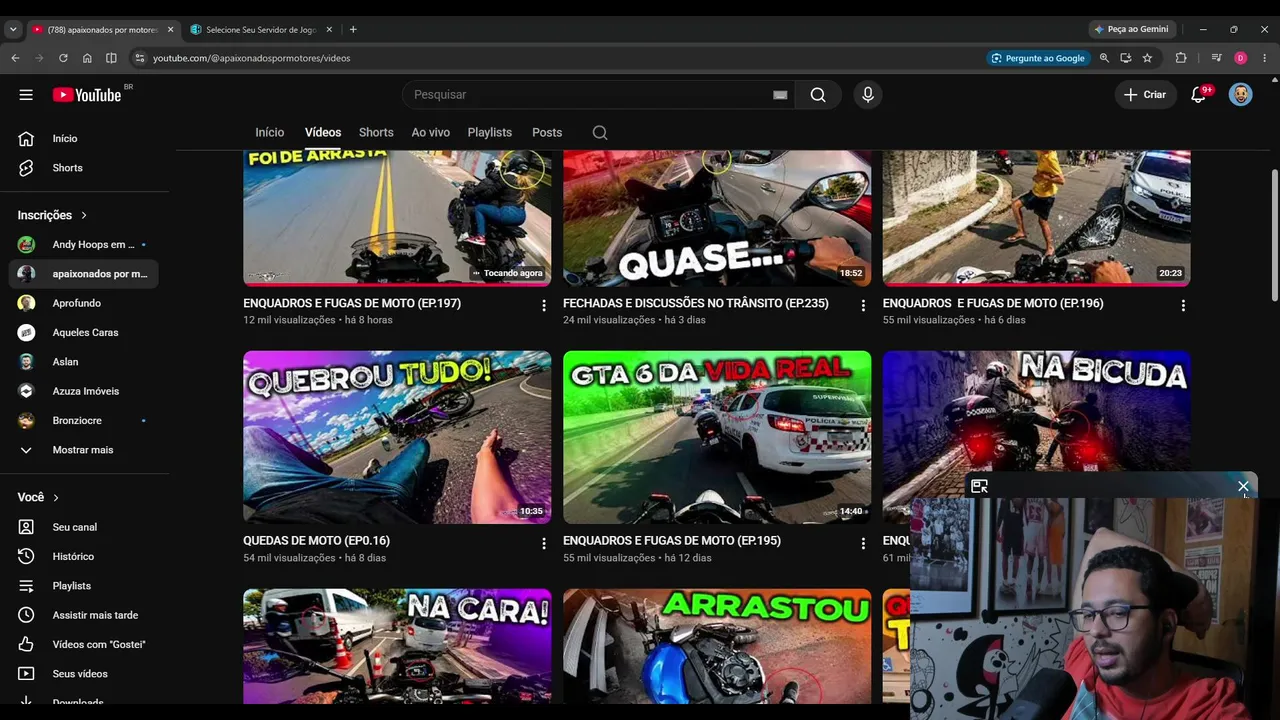Image resolution: width=1280 pixels, height=720 pixels.
Task: Open Vídeos com "Gostei" in the sidebar
Action: (85, 644)
